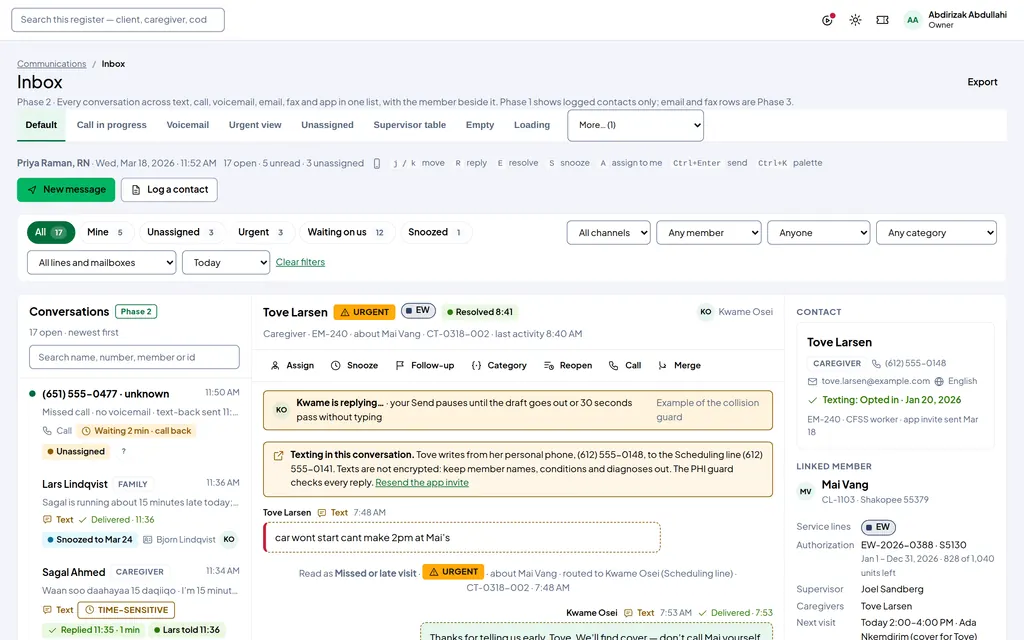1024x640 pixels.
Task: Click the question mark beside Unassigned badge
Action: 123,451
